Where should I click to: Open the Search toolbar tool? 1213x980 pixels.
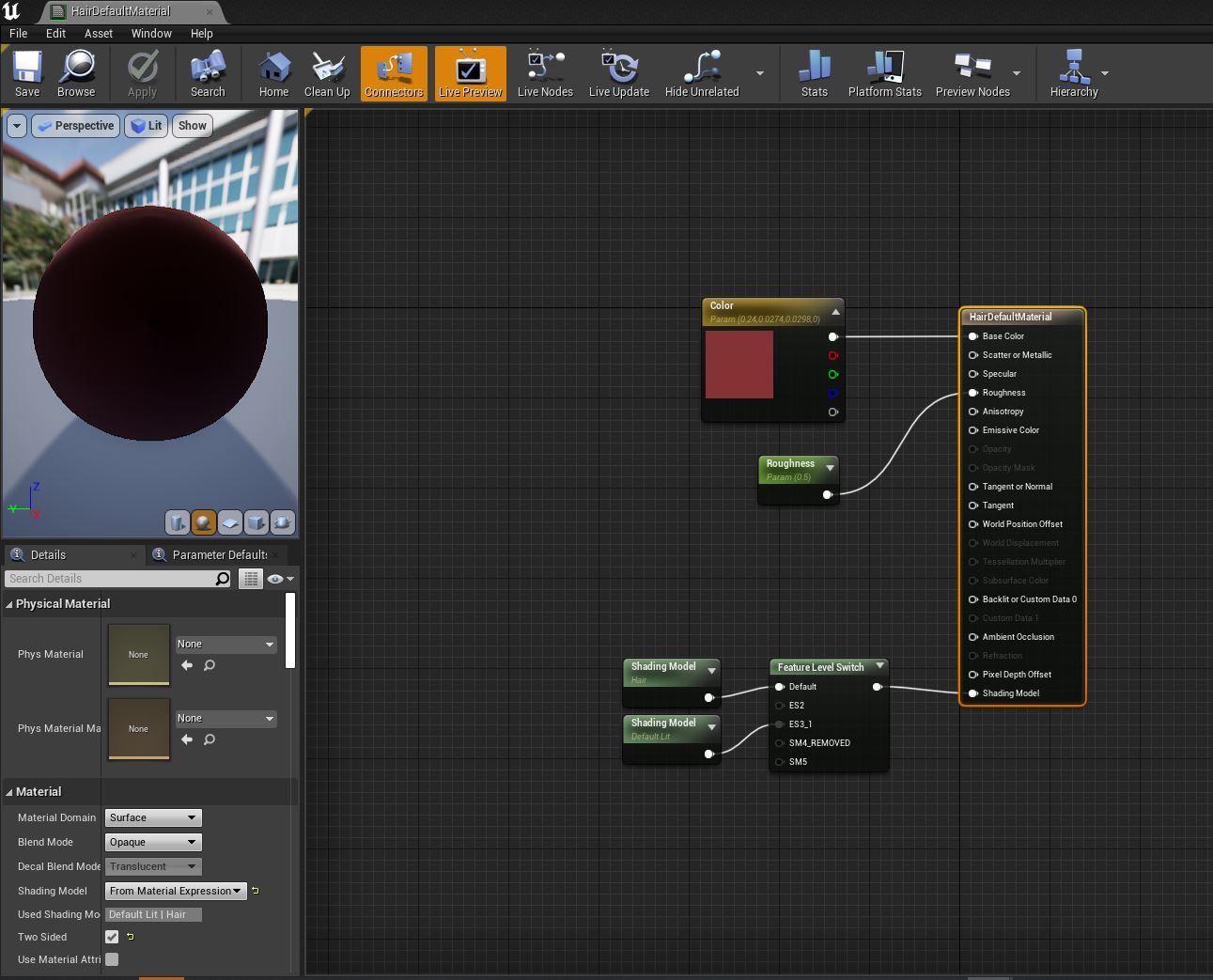pyautogui.click(x=208, y=73)
